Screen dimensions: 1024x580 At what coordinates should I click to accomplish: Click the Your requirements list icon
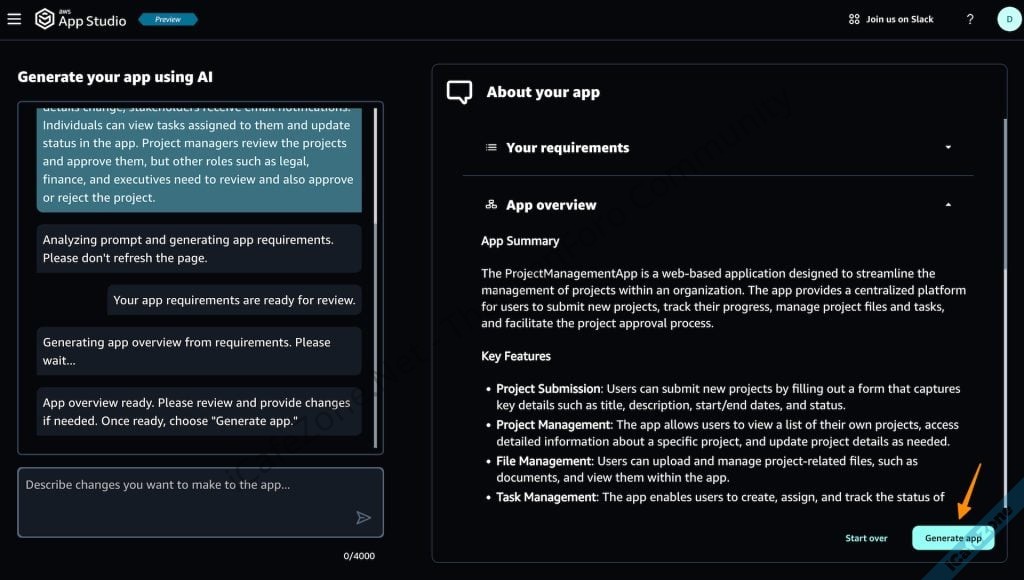coord(491,148)
